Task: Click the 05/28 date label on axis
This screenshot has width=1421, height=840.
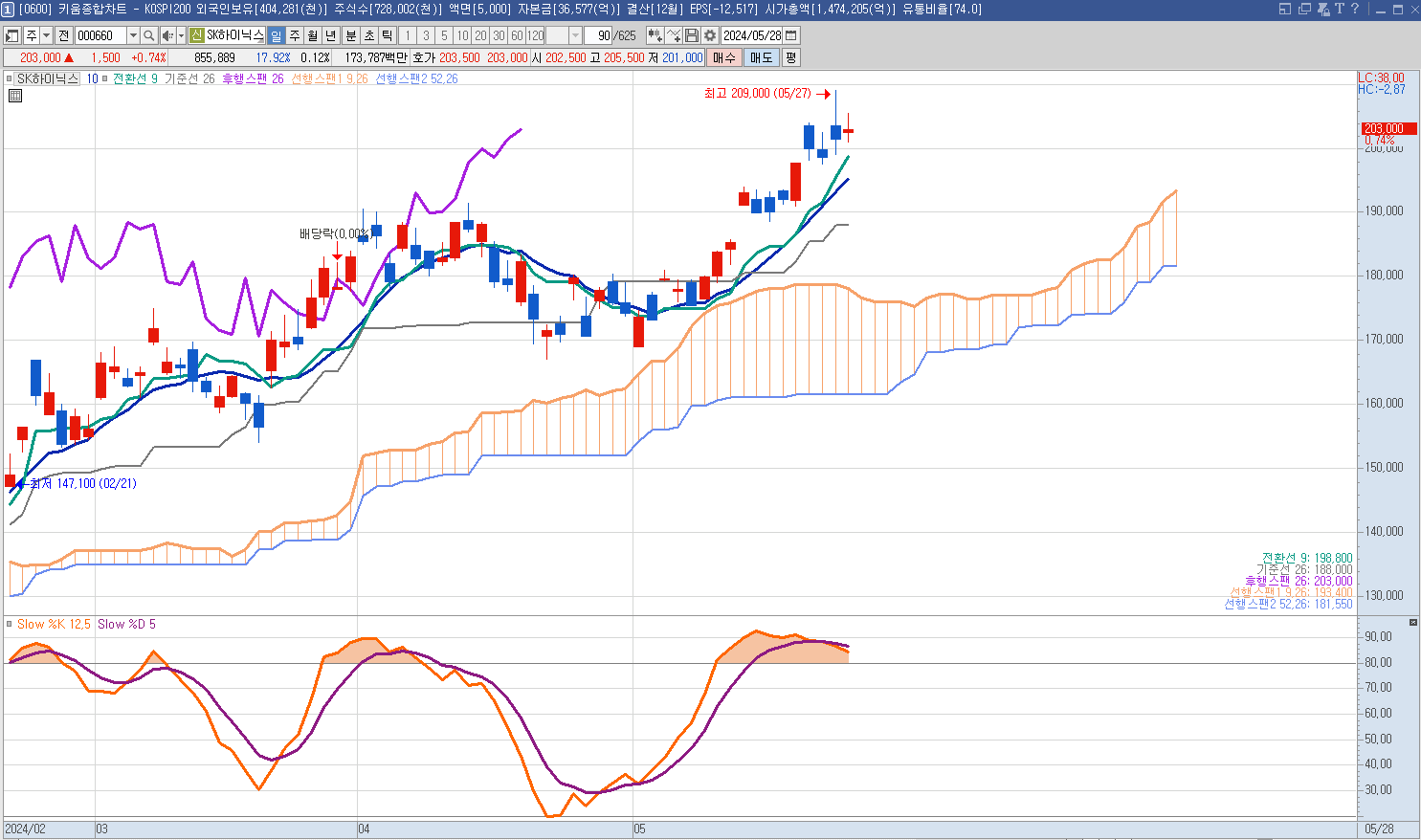Action: point(1379,829)
